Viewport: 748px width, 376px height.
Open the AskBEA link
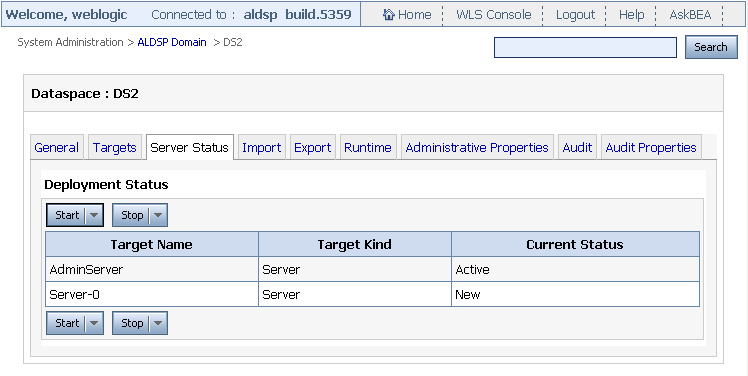tap(690, 15)
